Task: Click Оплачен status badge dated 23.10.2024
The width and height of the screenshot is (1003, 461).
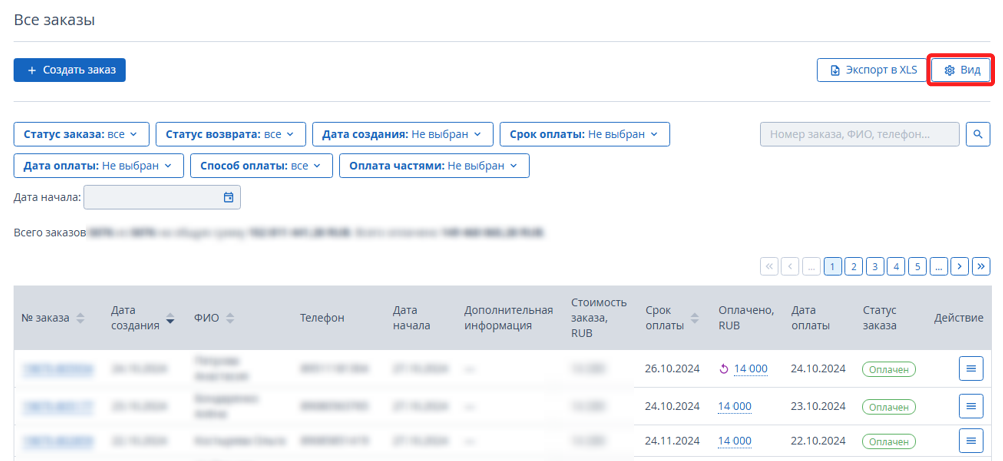Action: (888, 407)
